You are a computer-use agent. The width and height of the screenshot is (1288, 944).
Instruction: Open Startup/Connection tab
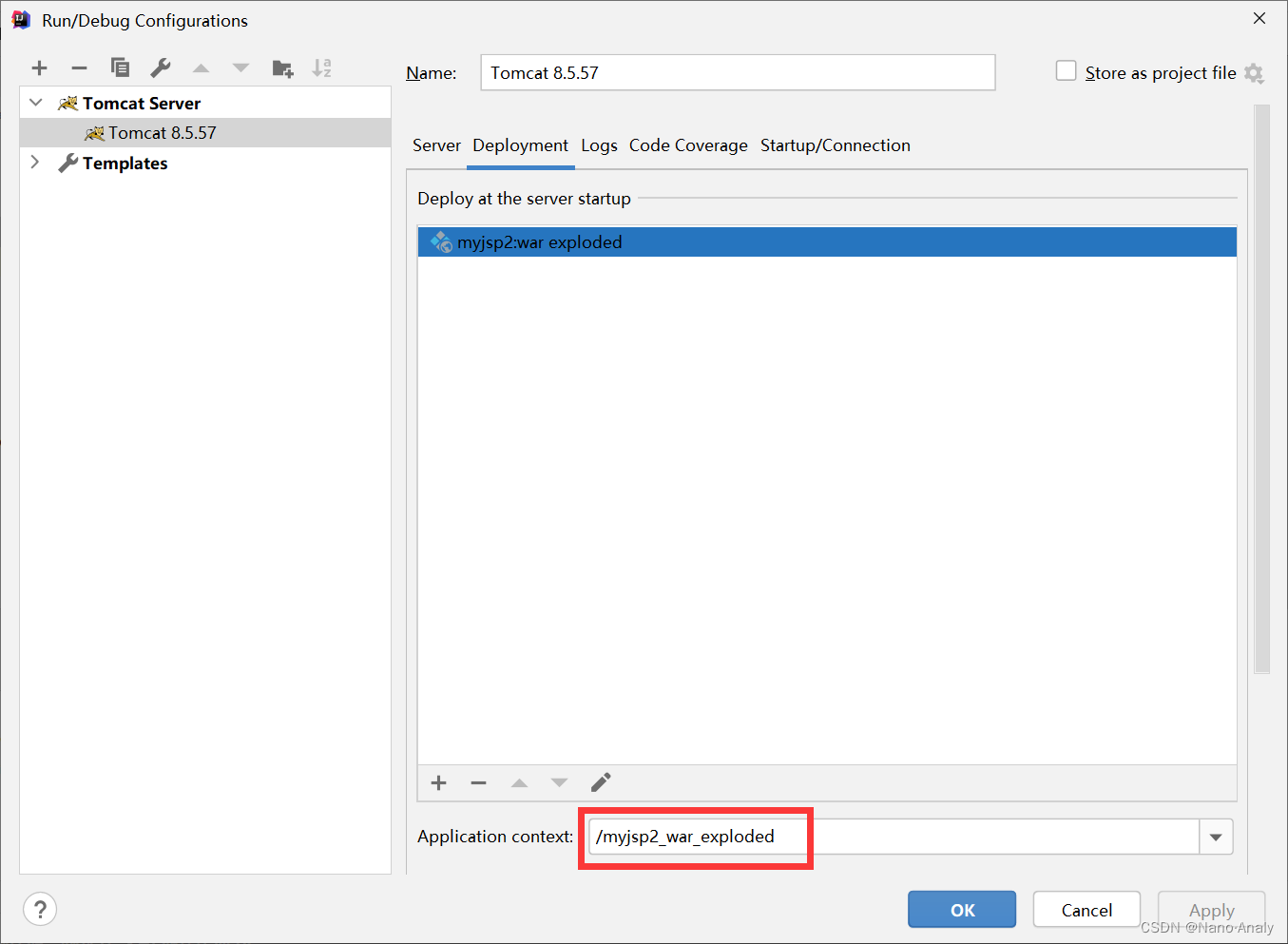pyautogui.click(x=836, y=145)
